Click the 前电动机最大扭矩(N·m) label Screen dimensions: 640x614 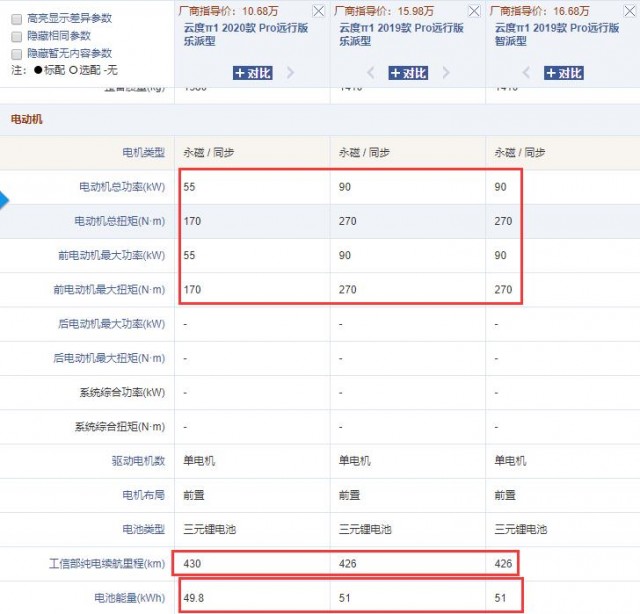pyautogui.click(x=109, y=290)
